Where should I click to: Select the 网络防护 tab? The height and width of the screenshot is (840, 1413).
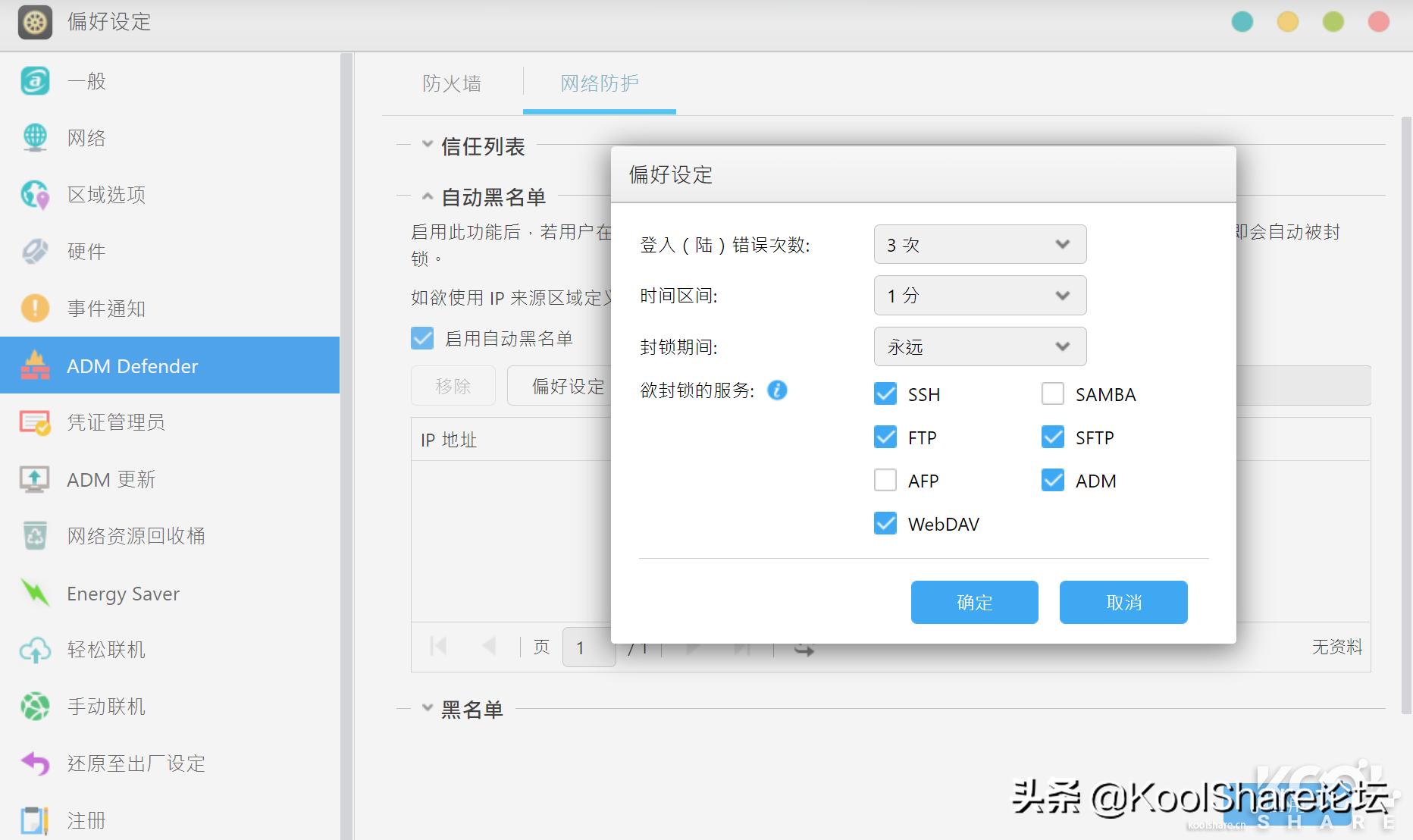point(598,83)
